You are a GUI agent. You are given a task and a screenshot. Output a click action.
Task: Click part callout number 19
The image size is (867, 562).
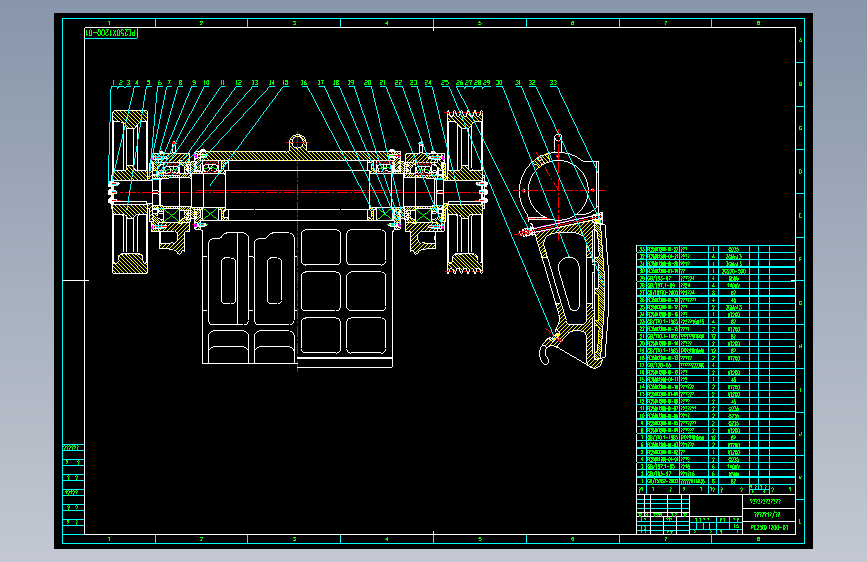pyautogui.click(x=351, y=83)
